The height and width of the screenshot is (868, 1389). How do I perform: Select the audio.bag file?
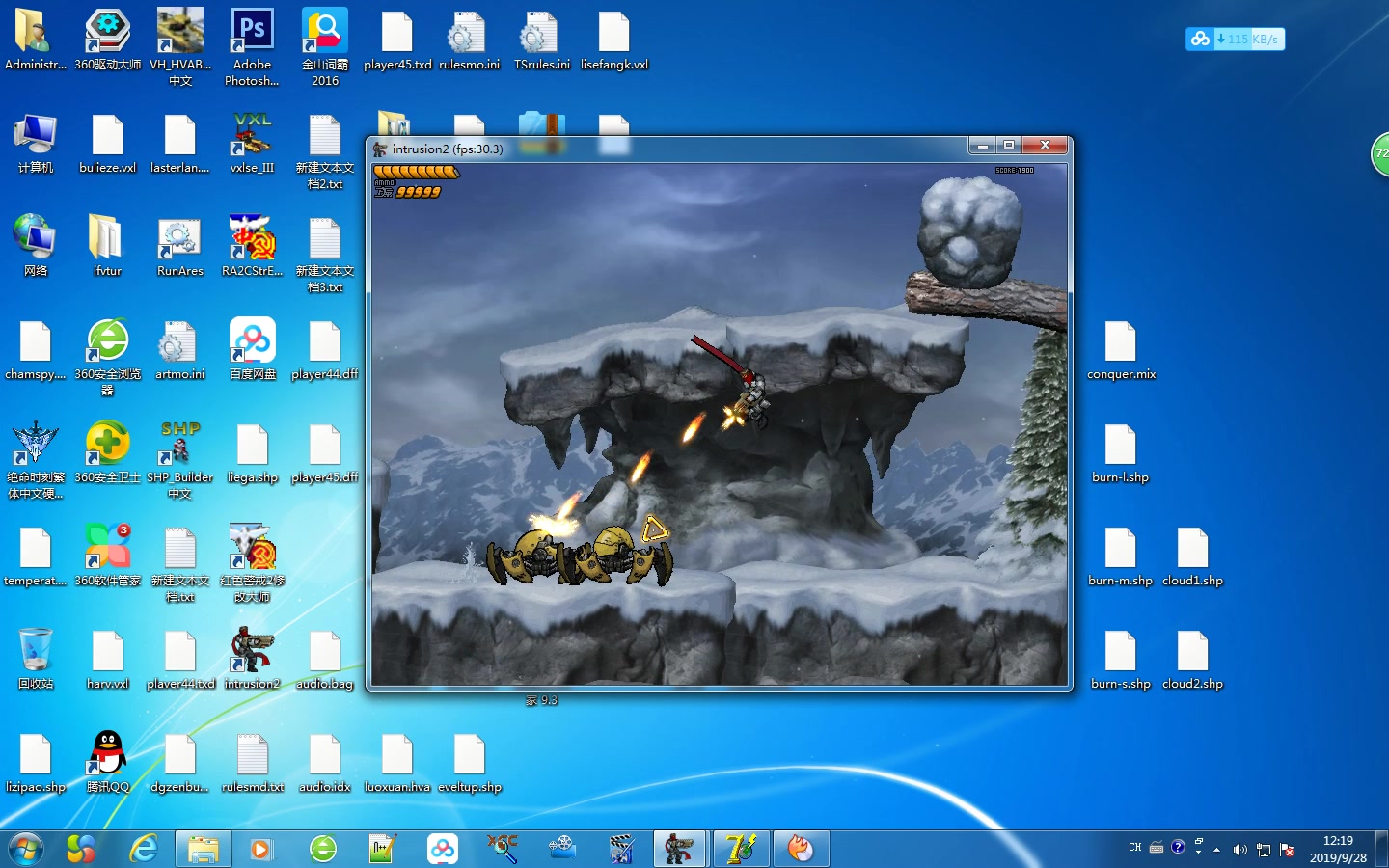tap(325, 660)
